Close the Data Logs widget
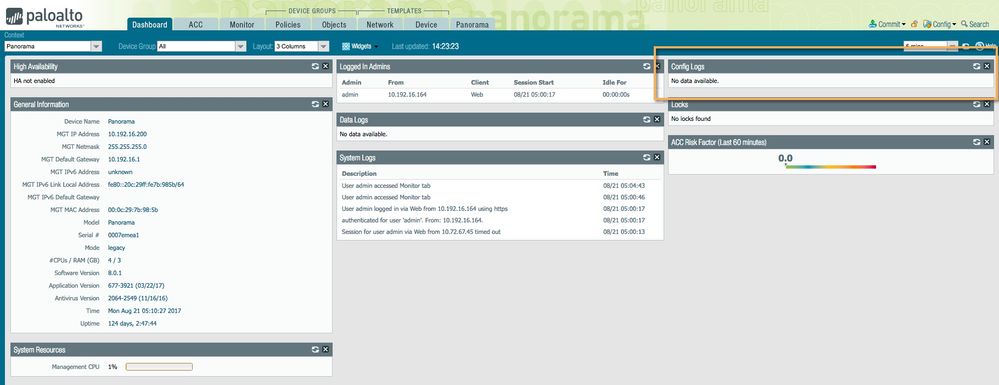Viewport: 999px width, 385px height. click(657, 119)
